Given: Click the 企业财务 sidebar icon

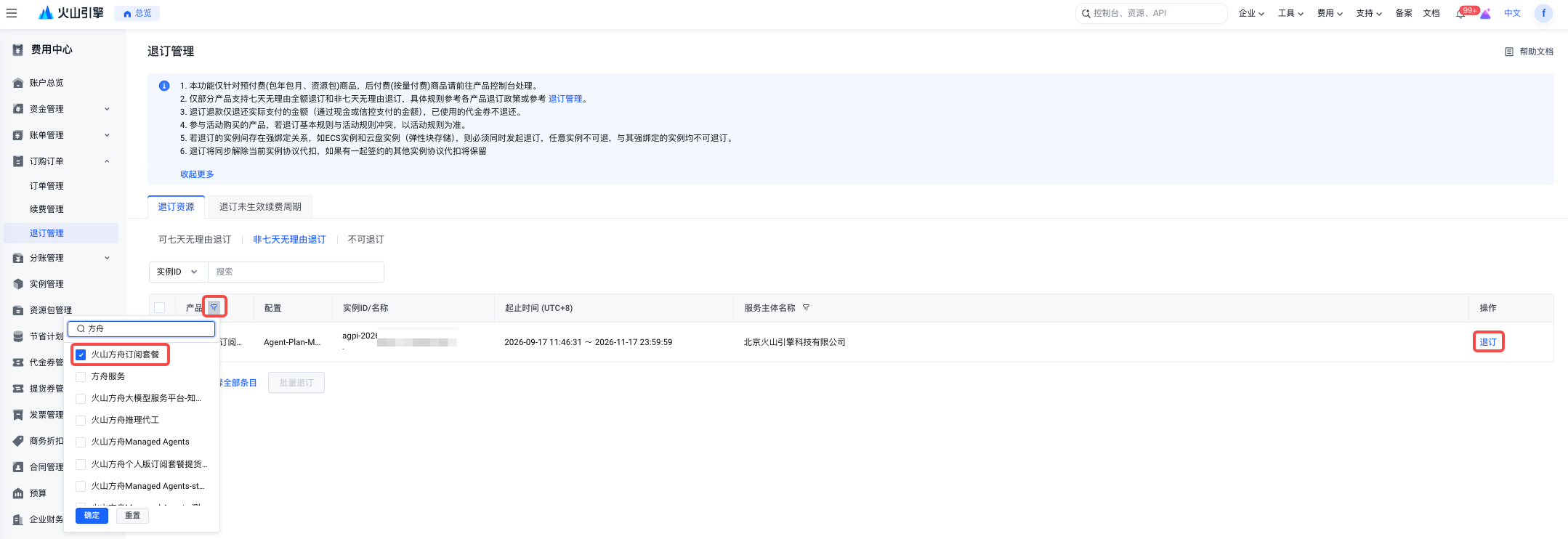Looking at the screenshot, I should 18,519.
